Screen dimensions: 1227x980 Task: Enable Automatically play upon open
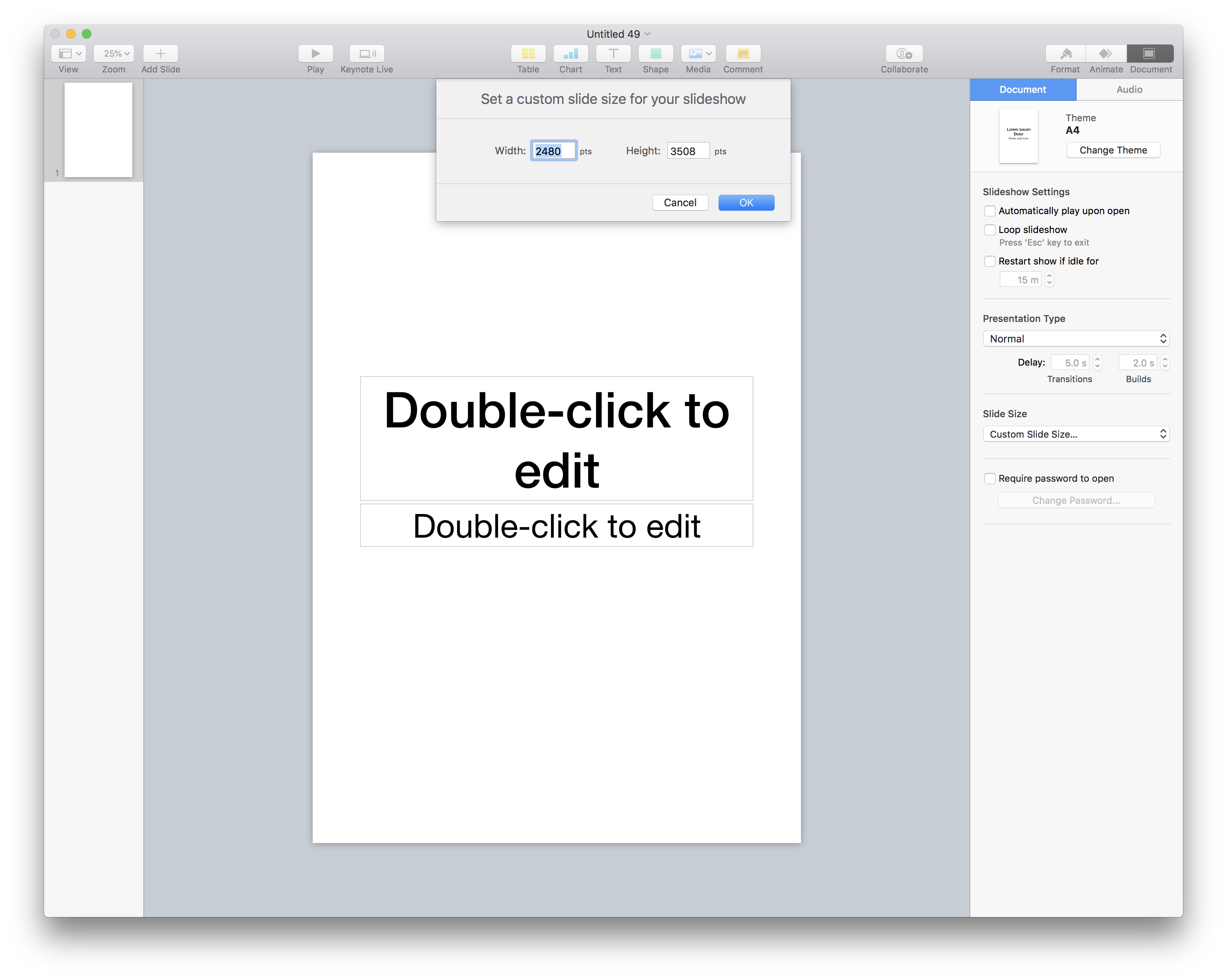[x=990, y=211]
